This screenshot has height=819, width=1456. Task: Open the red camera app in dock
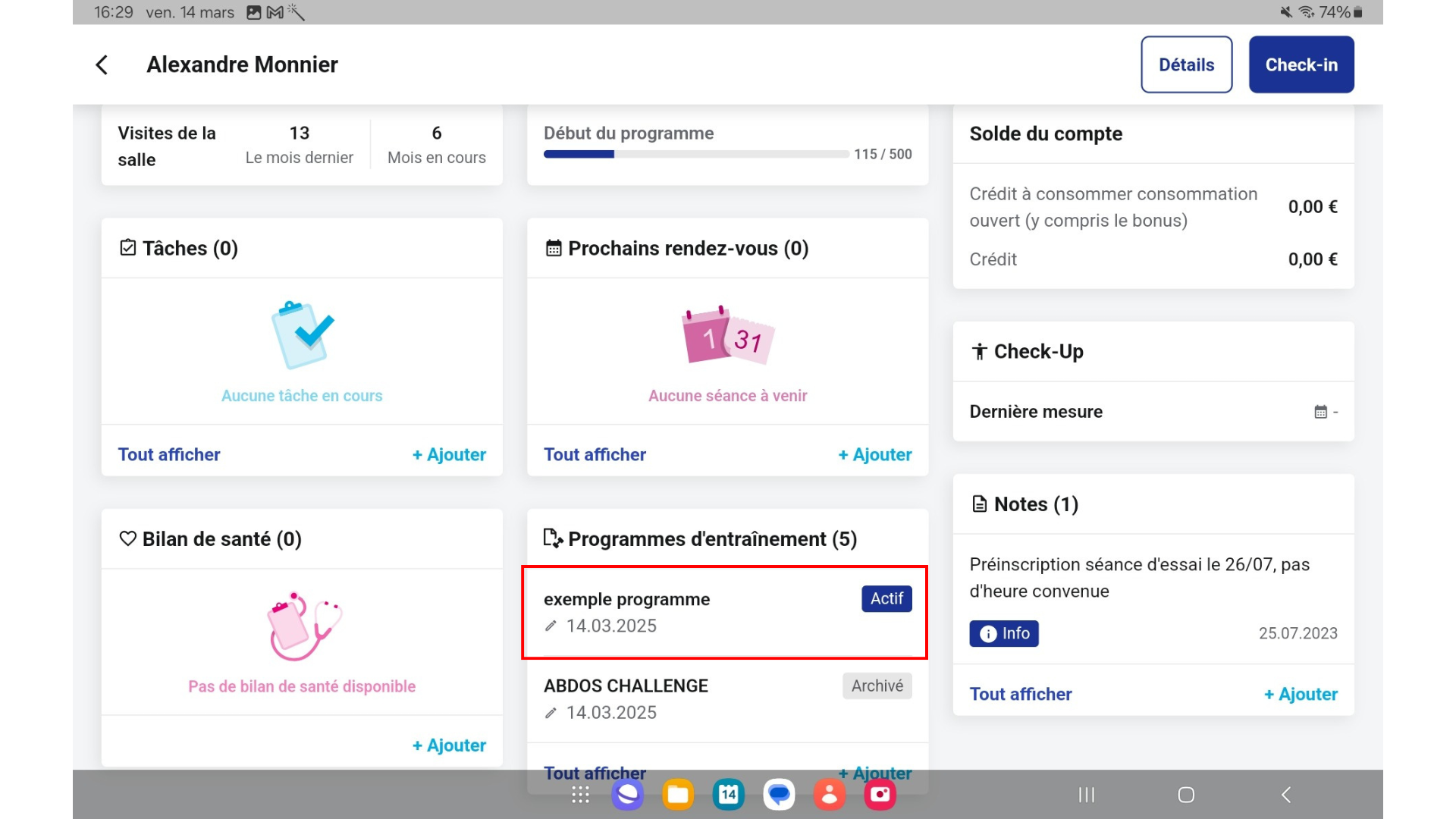[880, 795]
